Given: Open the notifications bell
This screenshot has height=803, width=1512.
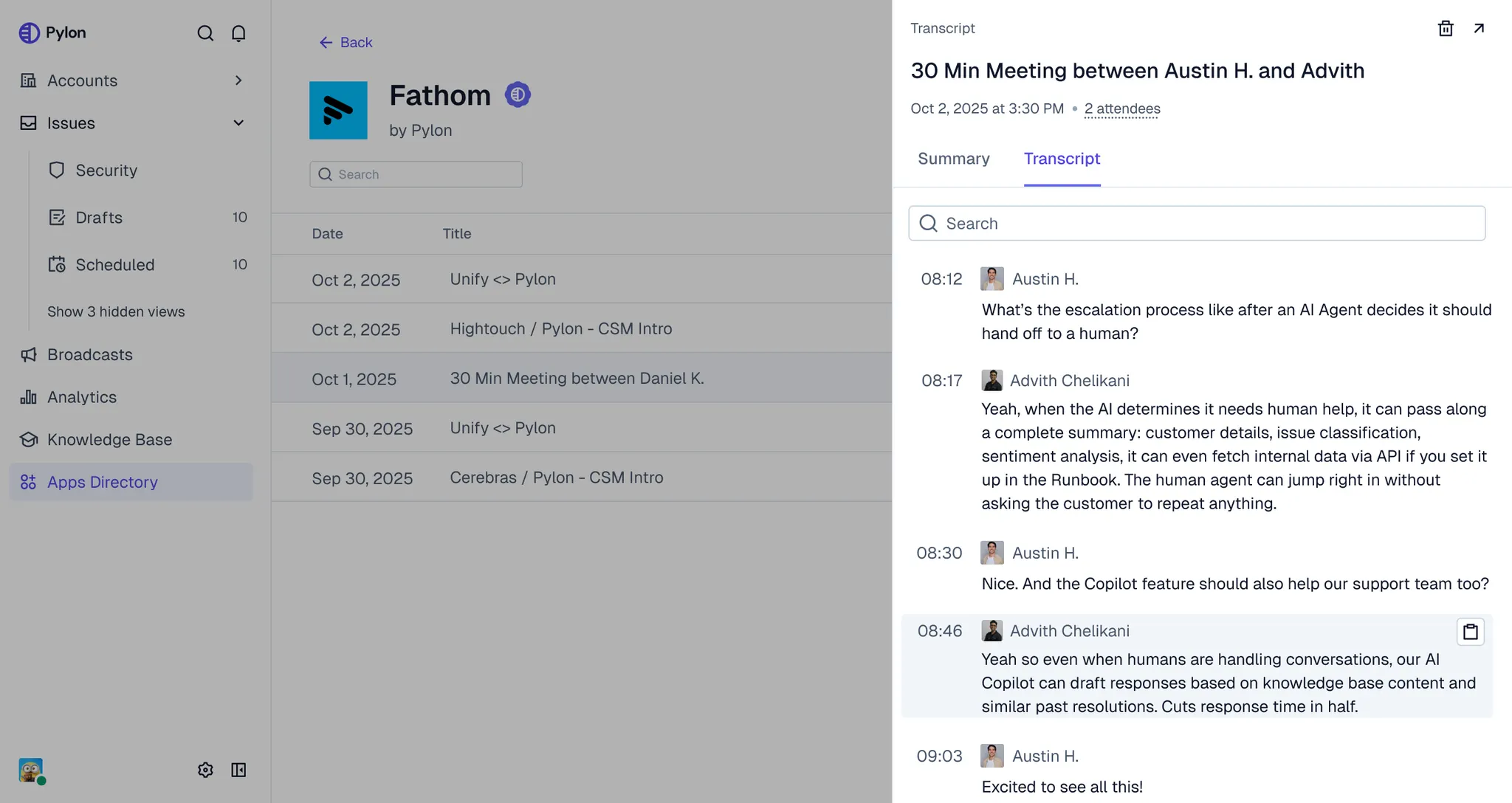Looking at the screenshot, I should [238, 33].
